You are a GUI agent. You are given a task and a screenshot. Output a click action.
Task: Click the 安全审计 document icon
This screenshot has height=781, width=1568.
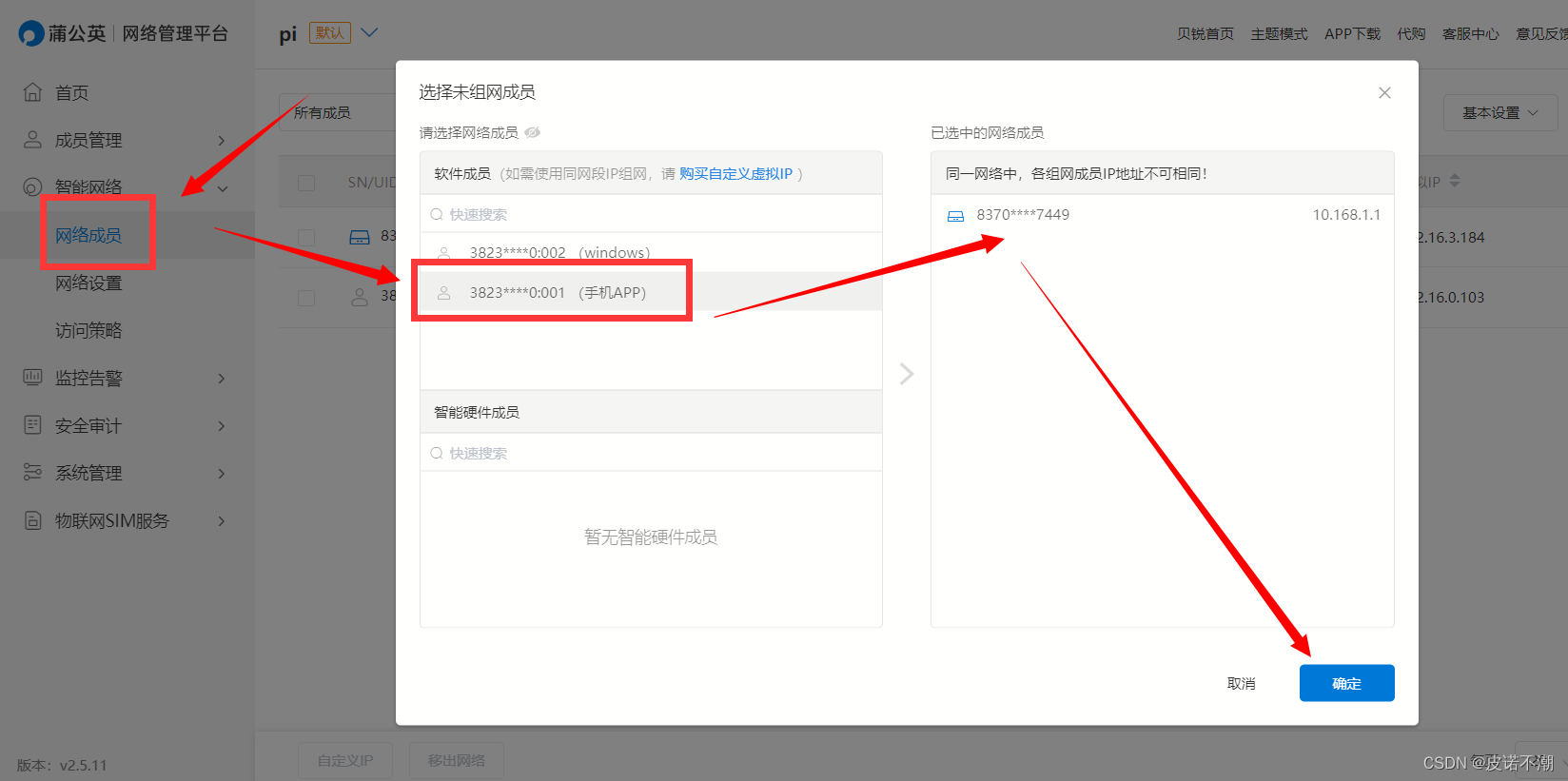(x=32, y=425)
